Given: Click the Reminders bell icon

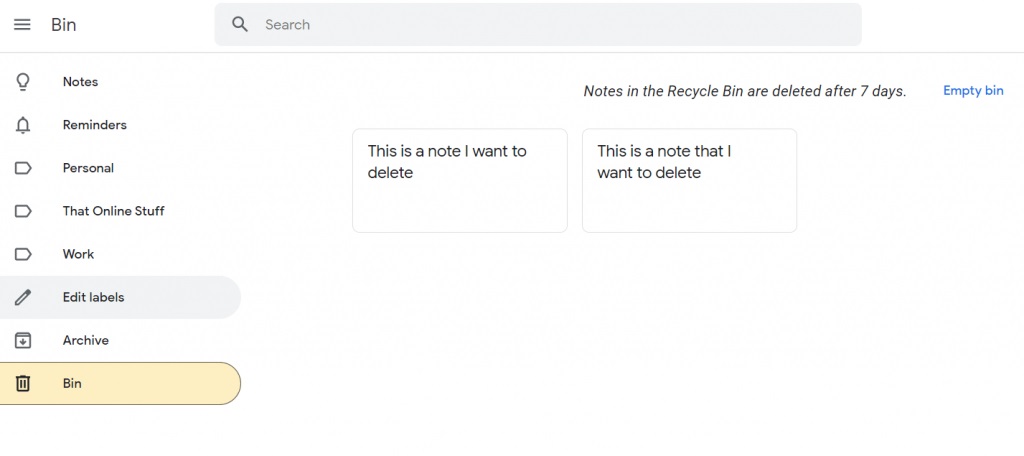Looking at the screenshot, I should [x=23, y=125].
